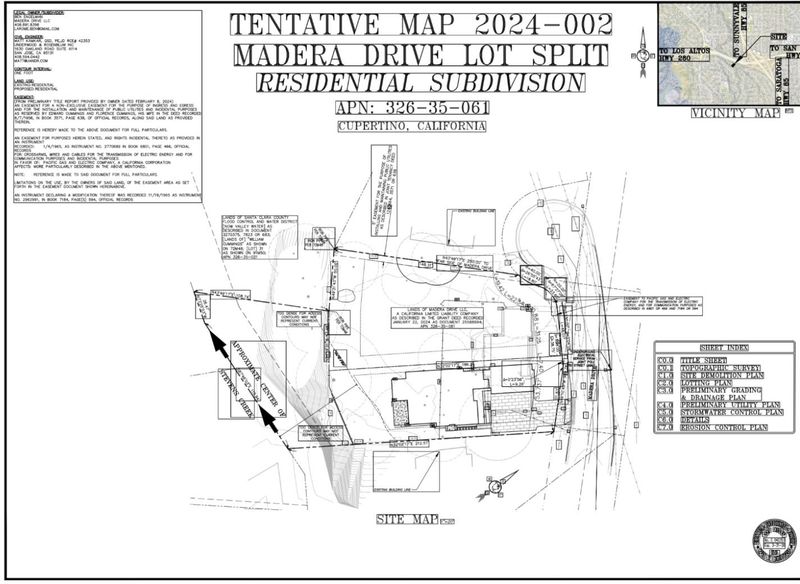This screenshot has height=584, width=800.
Task: Click the Vicinity Map caption
Action: pyautogui.click(x=734, y=114)
